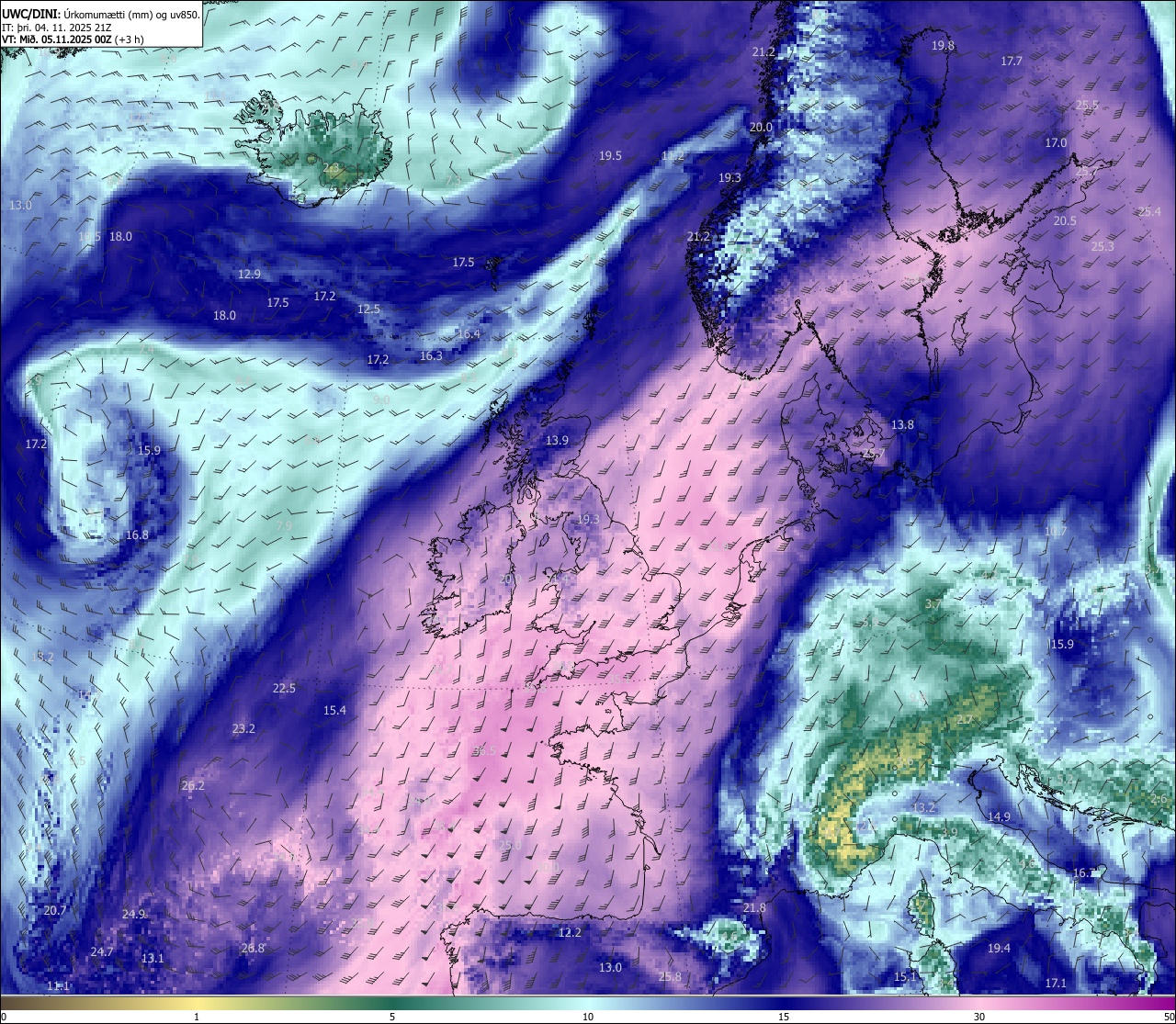Viewport: 1176px width, 1024px height.
Task: Click the 2.3 value over Iceland
Action: [x=331, y=167]
